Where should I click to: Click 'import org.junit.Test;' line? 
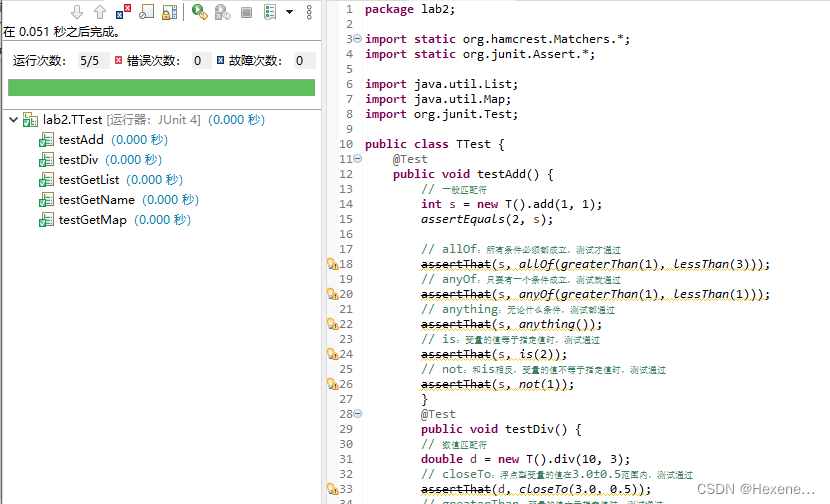tap(441, 114)
